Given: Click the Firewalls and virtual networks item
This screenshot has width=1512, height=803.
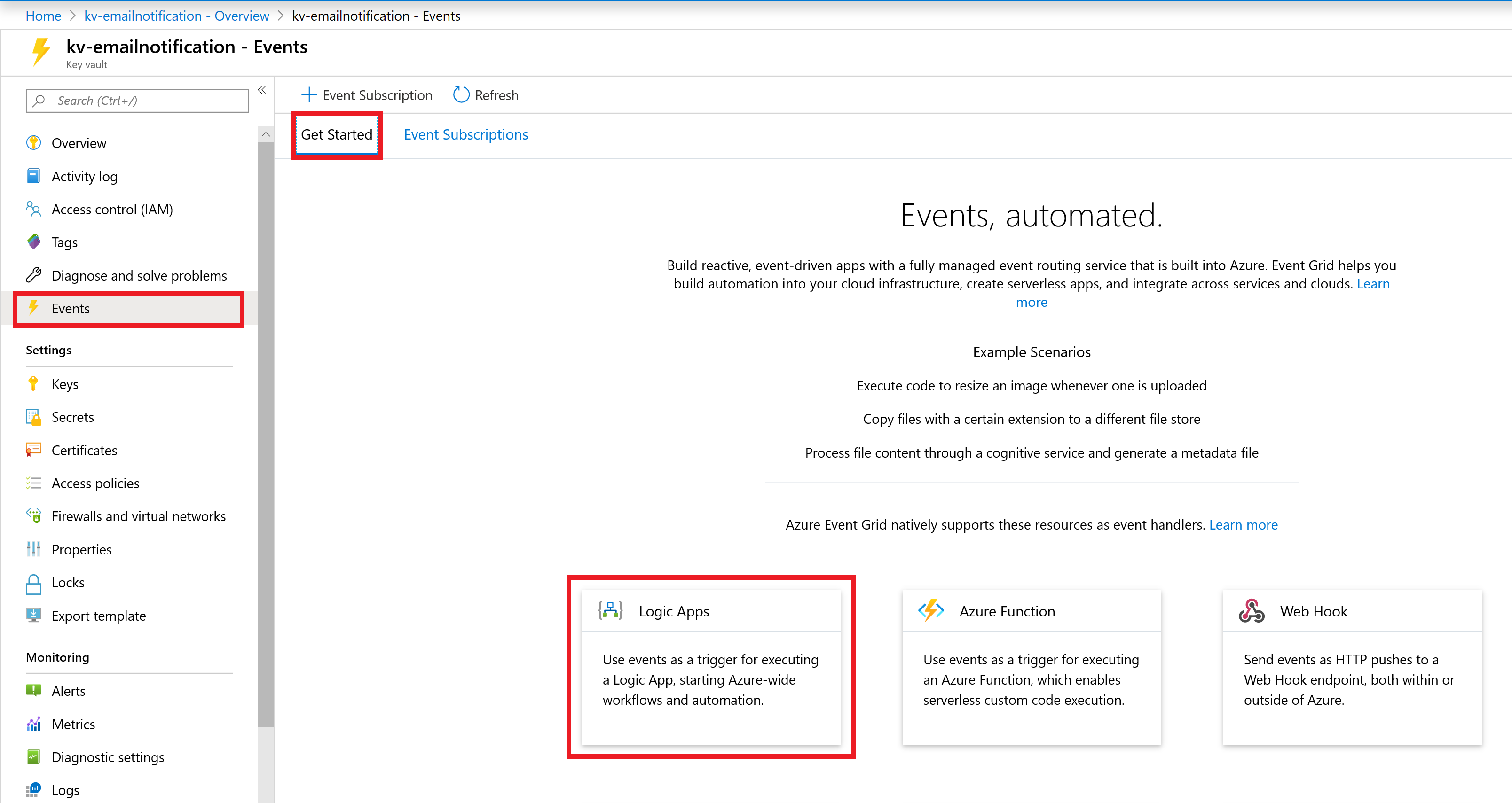Looking at the screenshot, I should point(139,516).
